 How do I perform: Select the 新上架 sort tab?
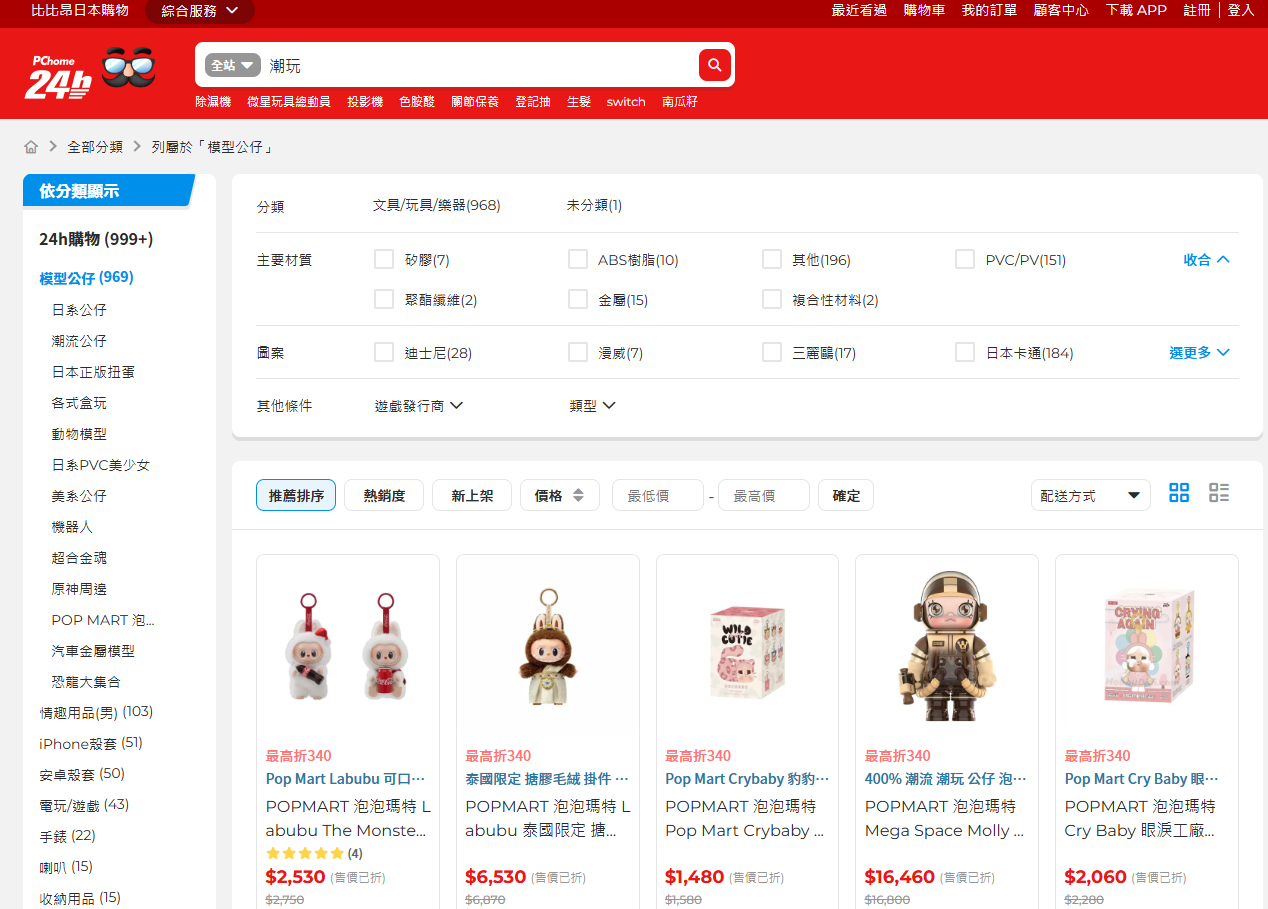[472, 495]
